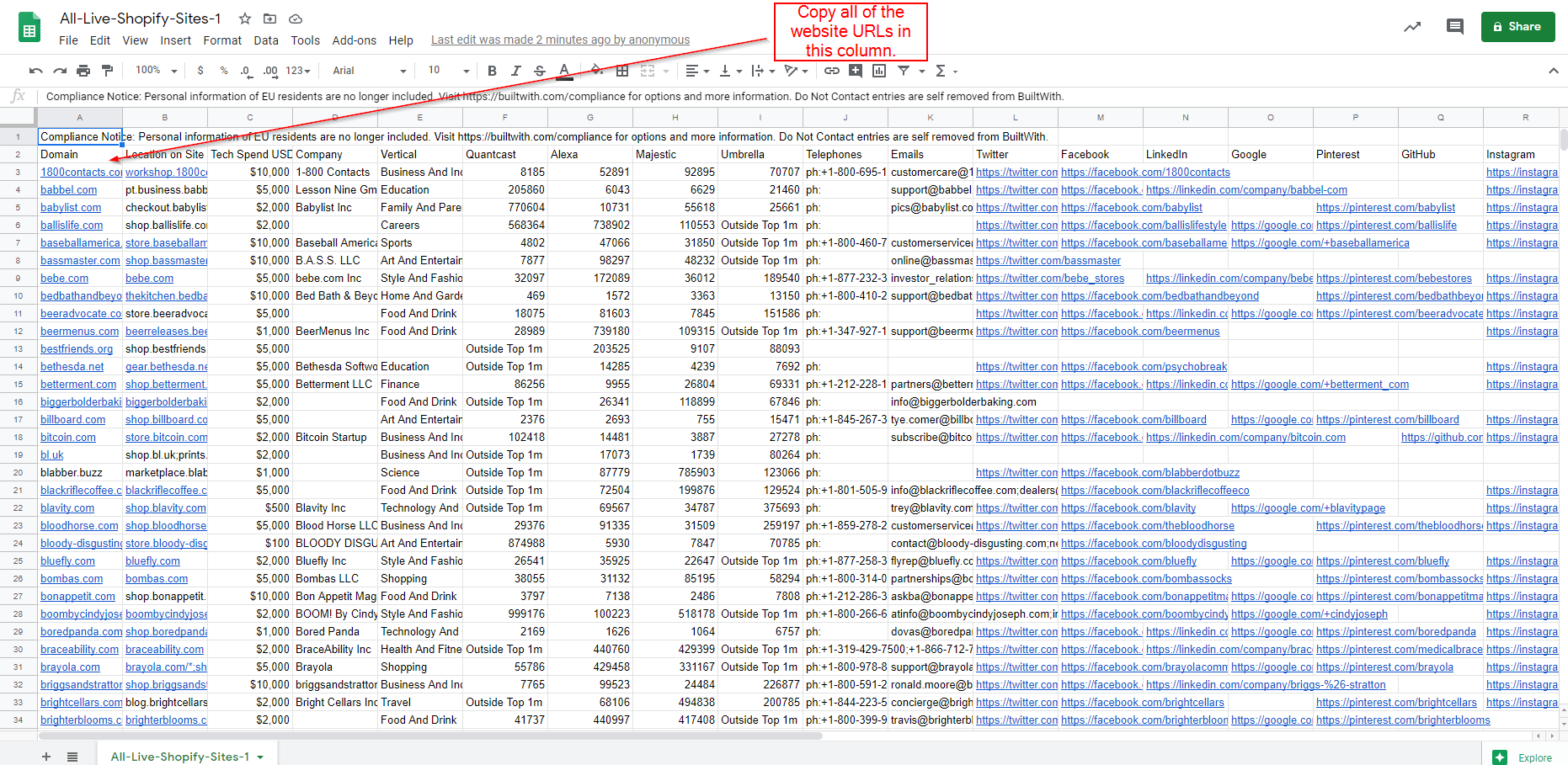The image size is (1568, 765).
Task: Click the activity trend arrow icon
Action: click(x=1412, y=27)
